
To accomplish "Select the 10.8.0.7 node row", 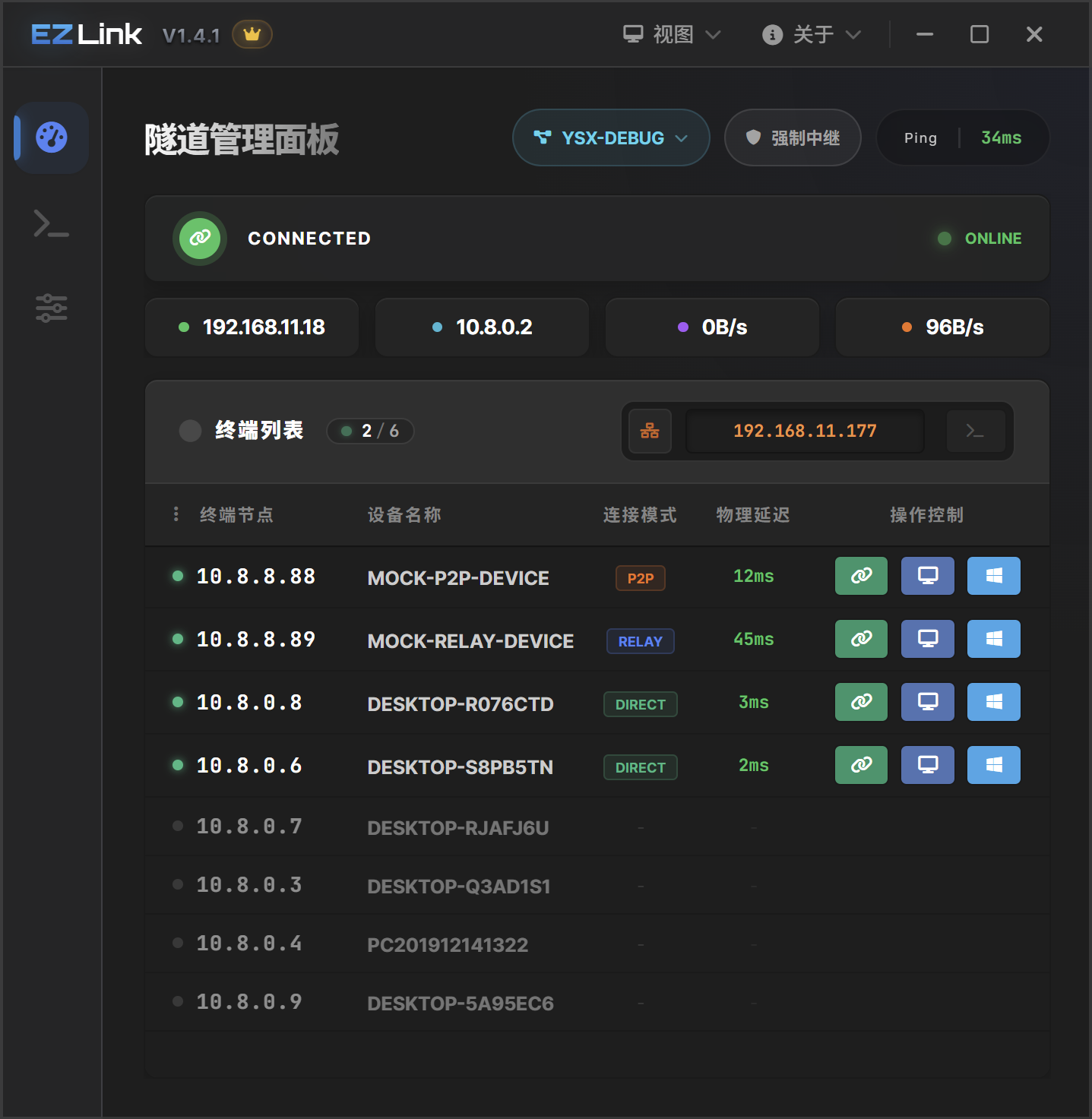I will tap(597, 827).
